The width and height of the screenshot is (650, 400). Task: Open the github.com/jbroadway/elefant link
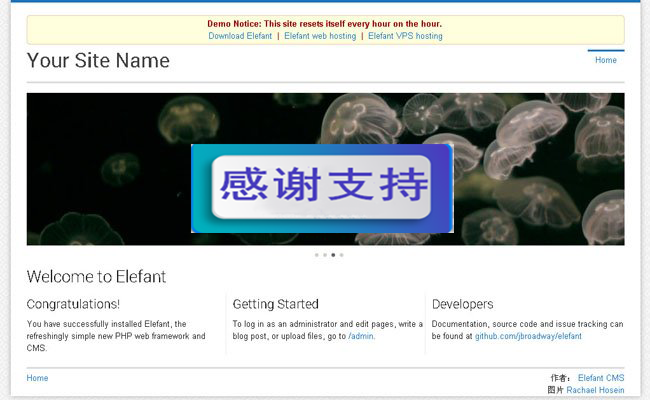[528, 336]
